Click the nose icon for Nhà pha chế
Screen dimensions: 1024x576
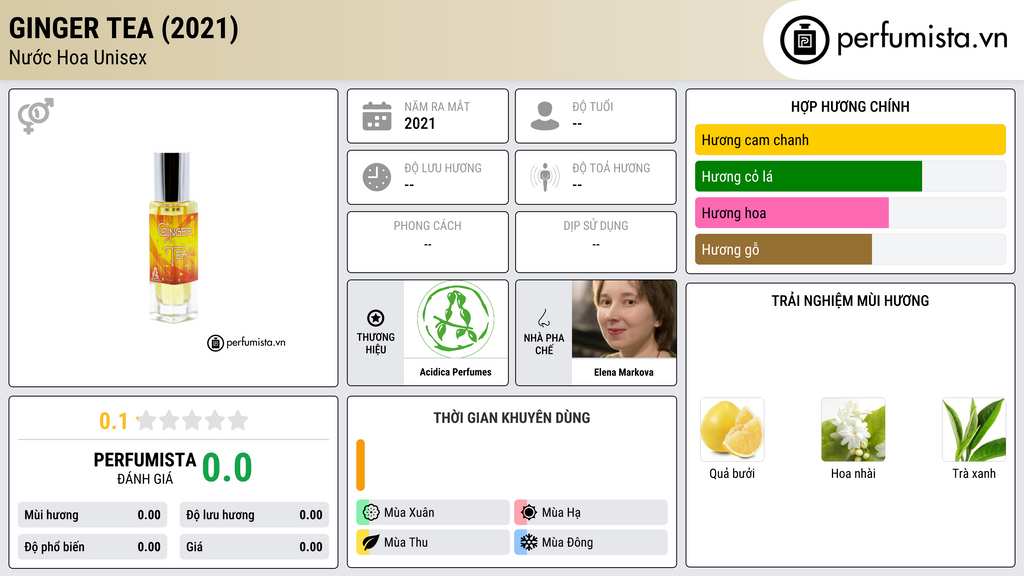(543, 318)
